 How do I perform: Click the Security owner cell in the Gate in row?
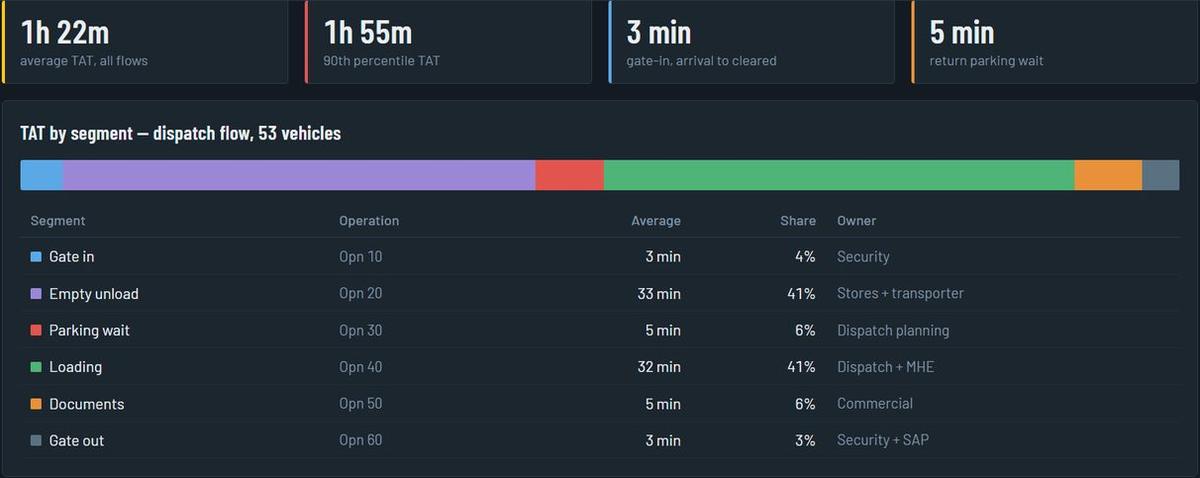[x=863, y=257]
